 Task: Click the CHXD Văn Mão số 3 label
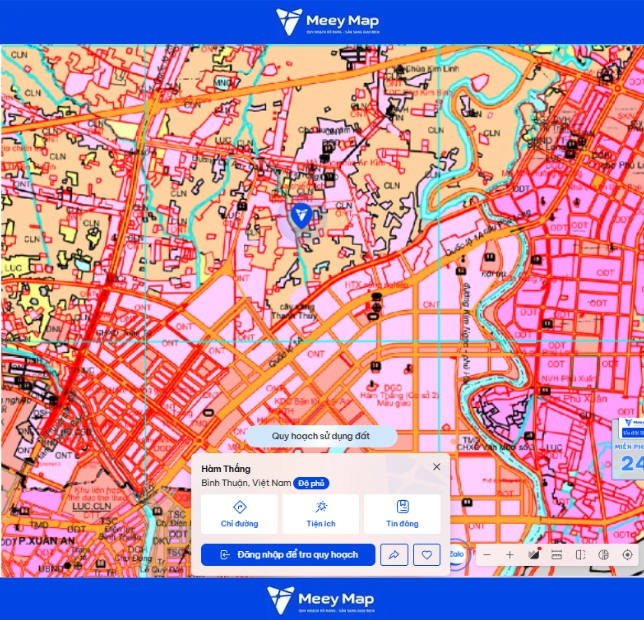pyautogui.click(x=495, y=447)
